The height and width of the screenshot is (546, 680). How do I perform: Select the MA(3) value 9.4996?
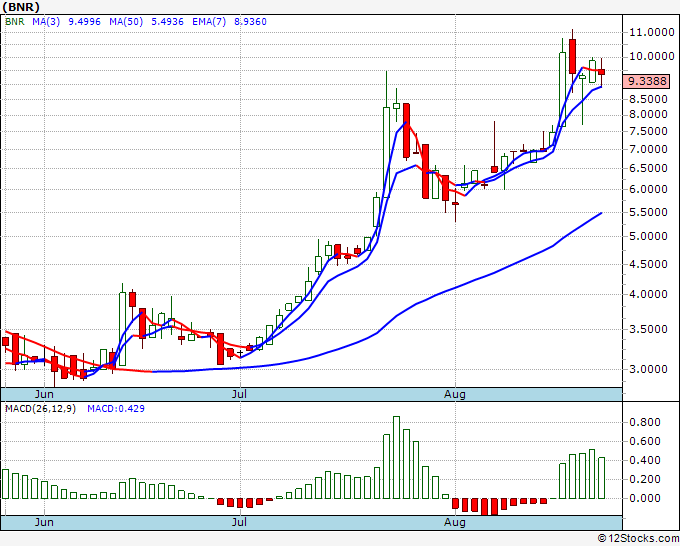(85, 22)
